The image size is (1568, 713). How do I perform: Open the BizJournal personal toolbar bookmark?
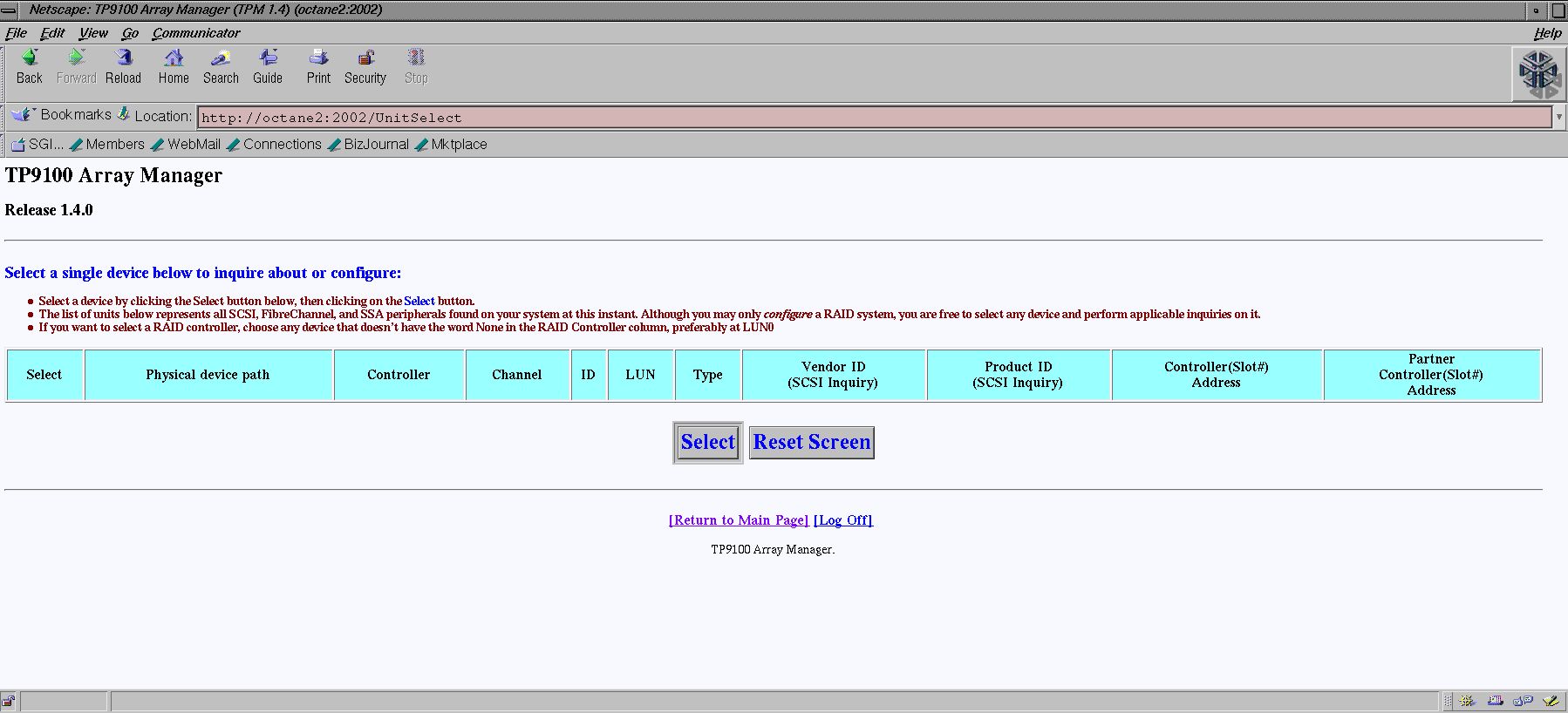click(x=368, y=145)
